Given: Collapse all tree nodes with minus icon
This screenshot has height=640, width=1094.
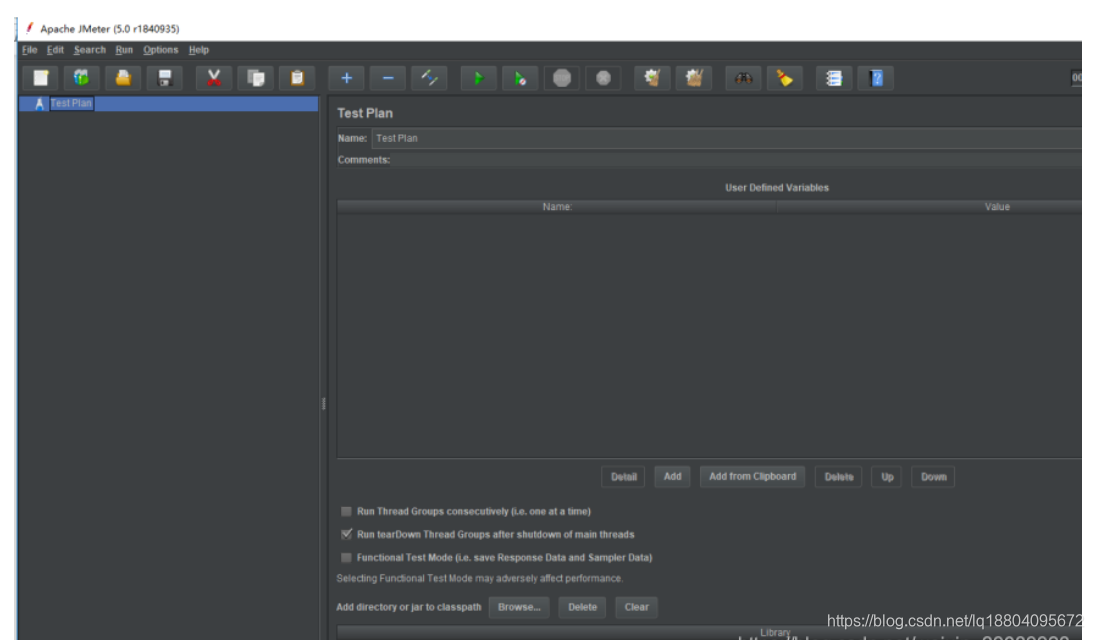Looking at the screenshot, I should [388, 78].
